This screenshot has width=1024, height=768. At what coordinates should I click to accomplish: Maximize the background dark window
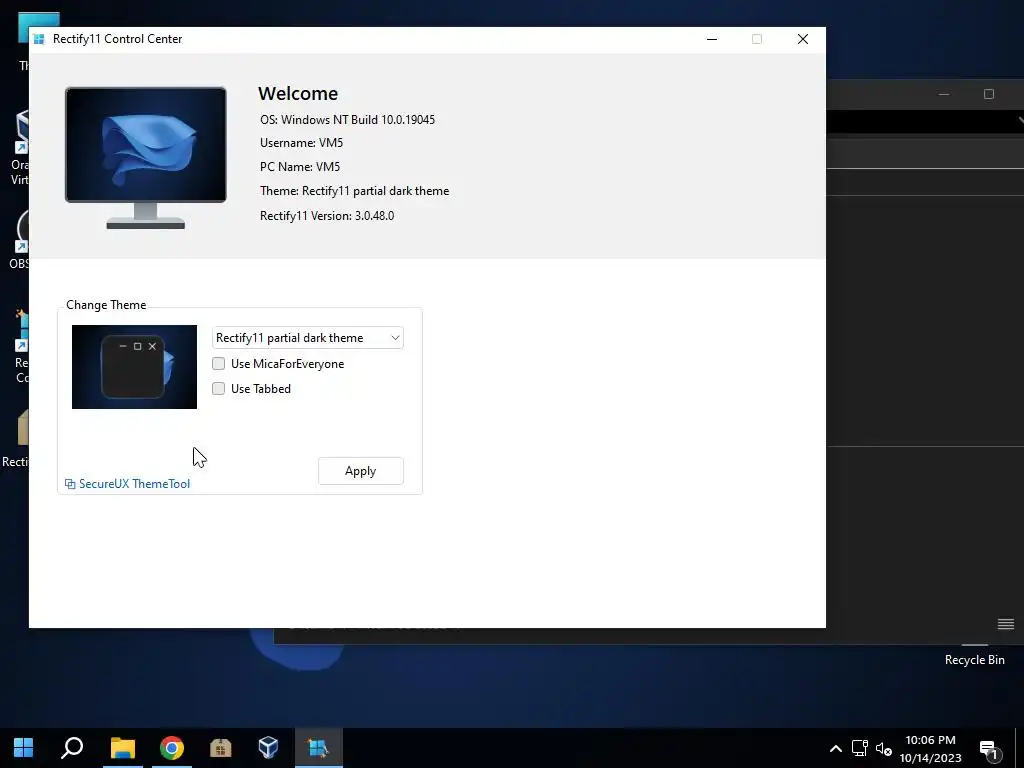[x=989, y=94]
